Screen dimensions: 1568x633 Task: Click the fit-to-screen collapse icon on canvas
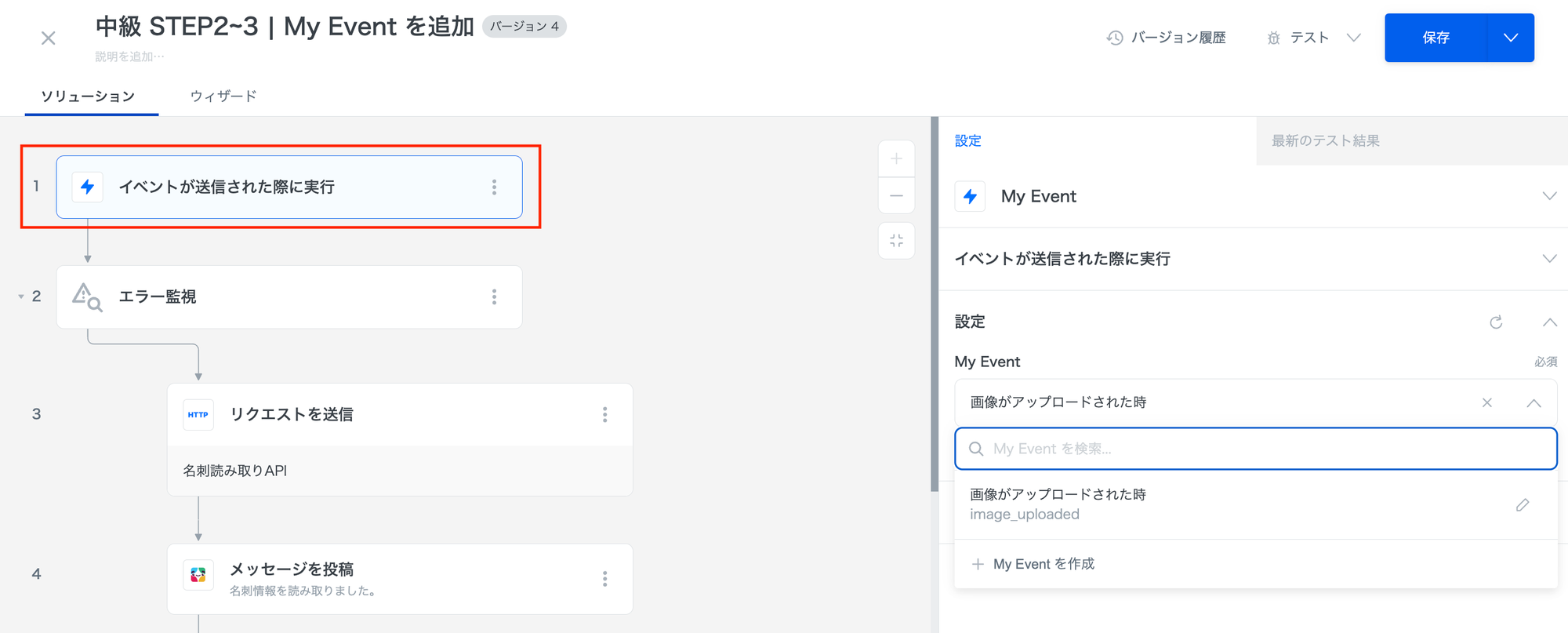click(896, 241)
